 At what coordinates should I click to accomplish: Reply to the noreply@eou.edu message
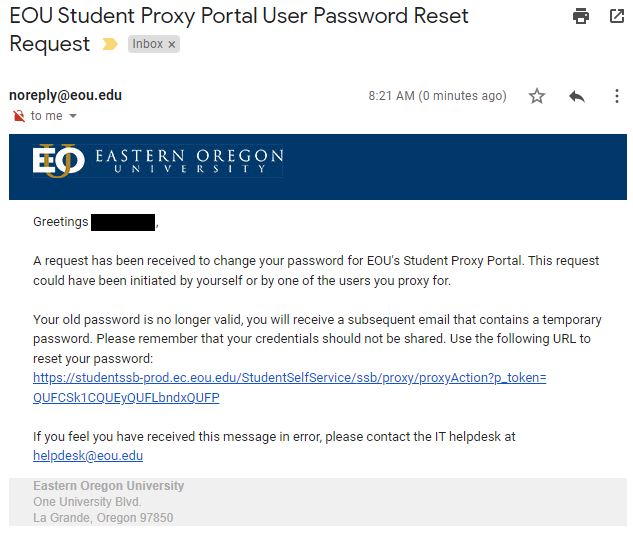[x=577, y=96]
